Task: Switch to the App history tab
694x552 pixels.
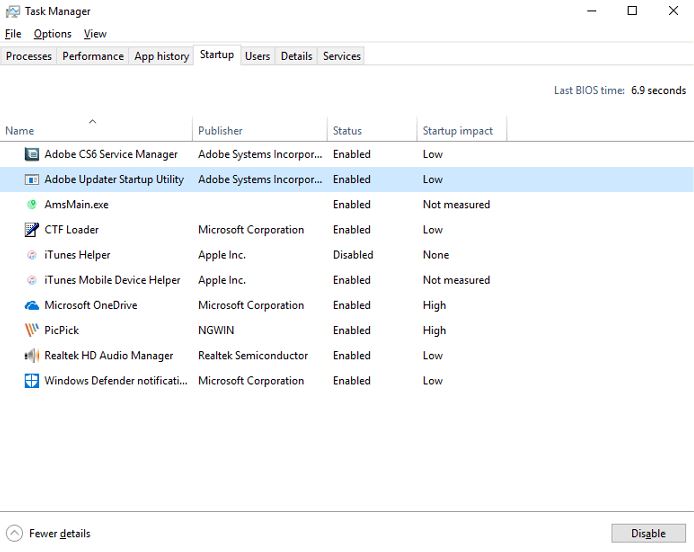Action: [162, 56]
